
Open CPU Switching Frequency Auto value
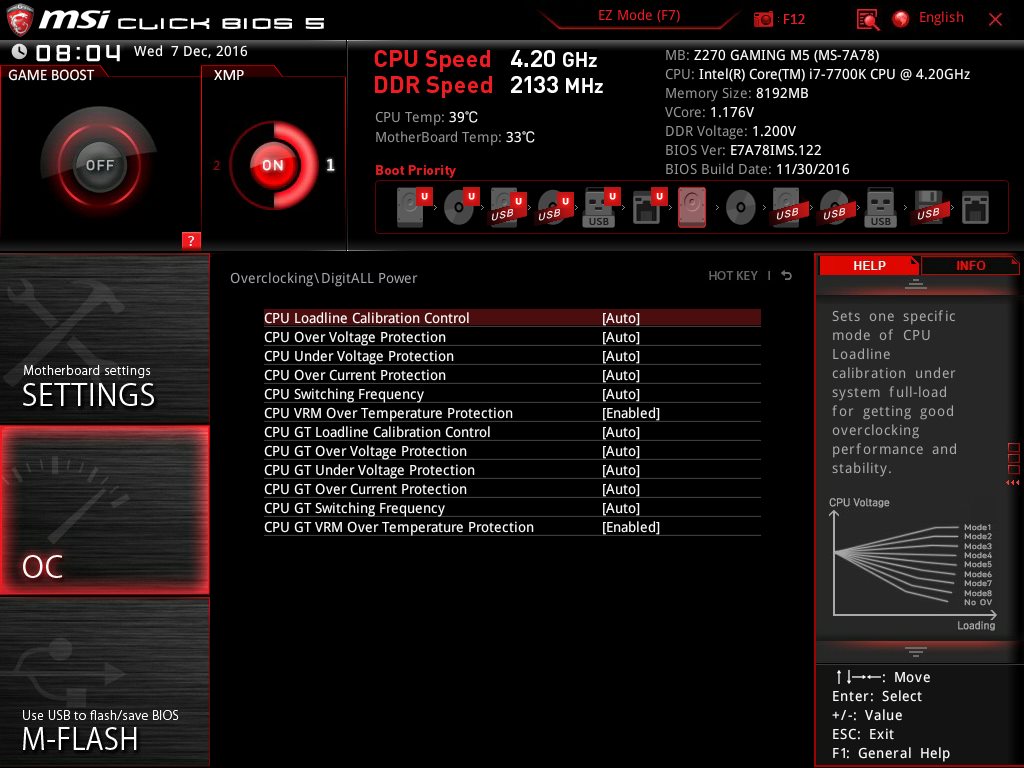click(x=621, y=394)
